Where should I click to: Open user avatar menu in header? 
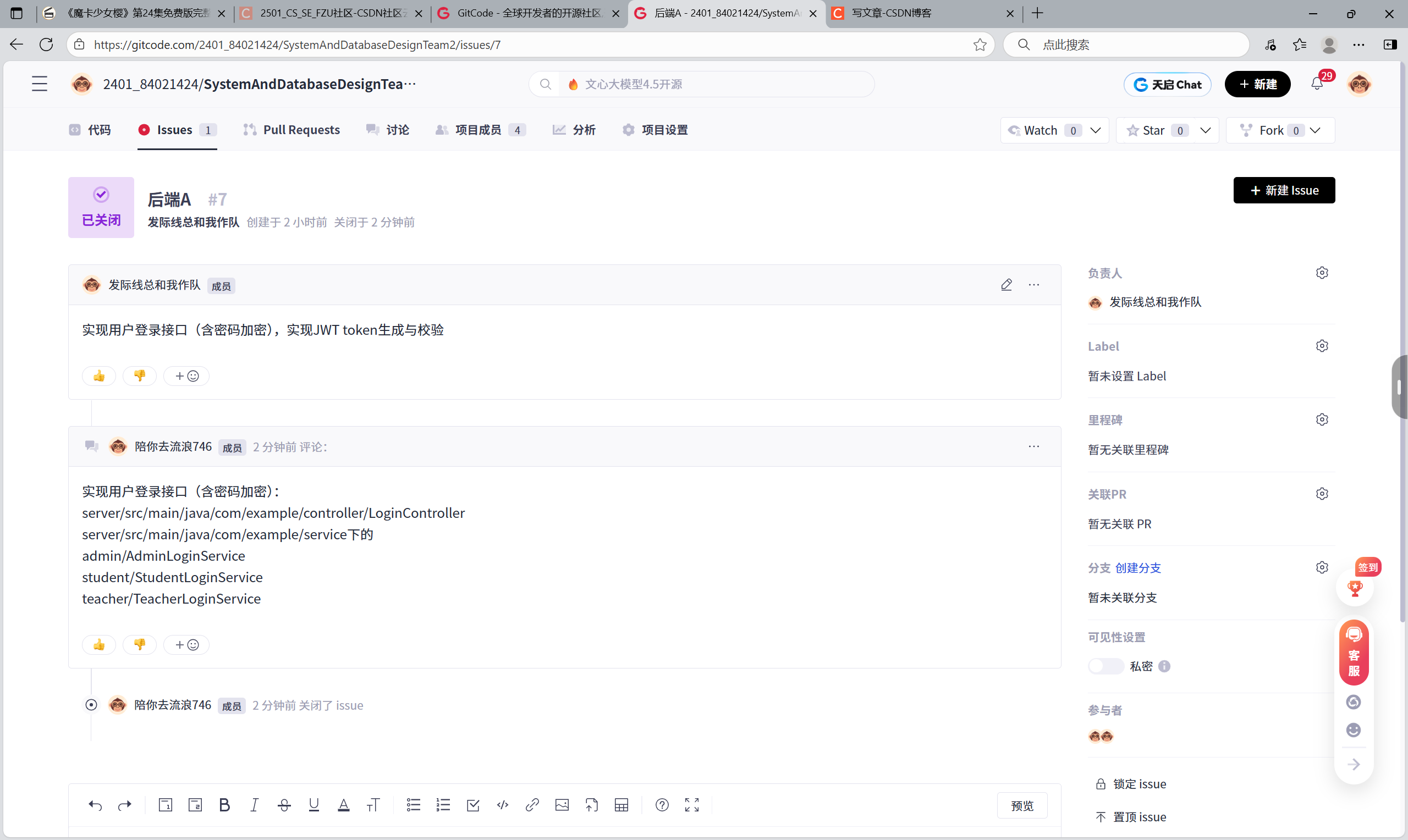tap(1359, 84)
